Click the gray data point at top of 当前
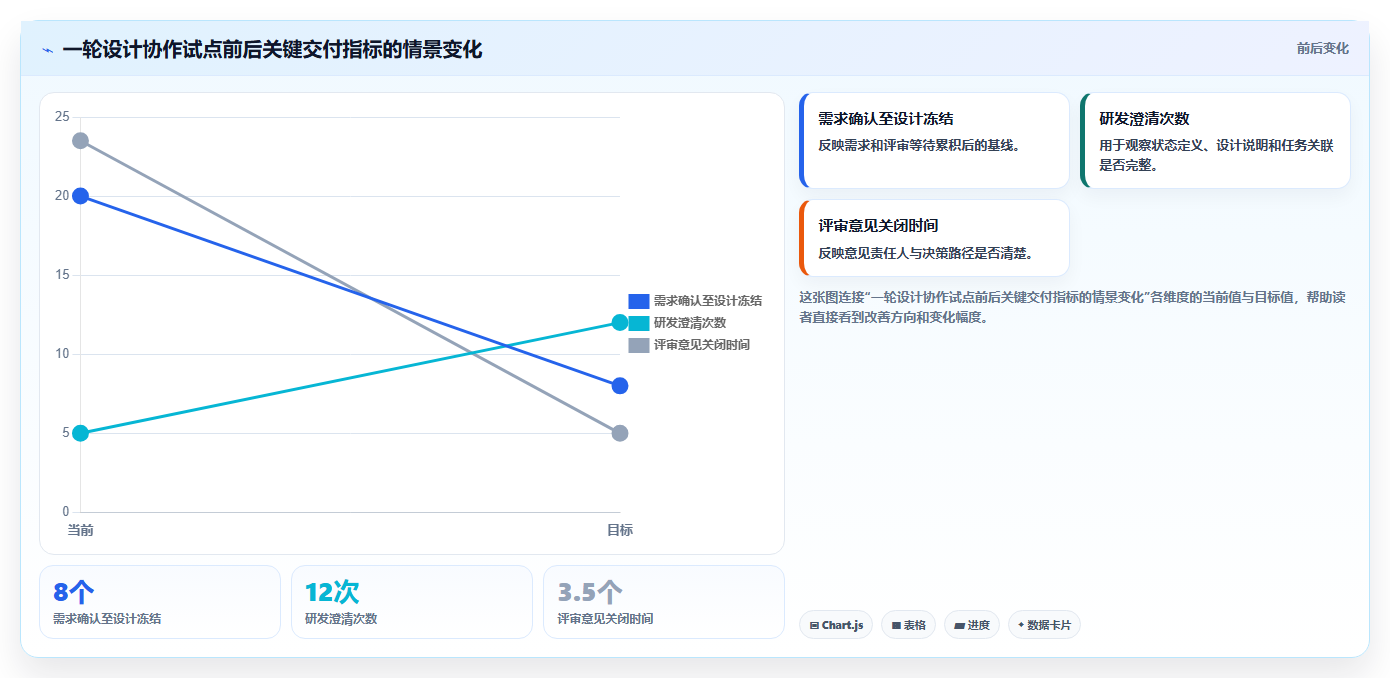Viewport: 1390px width, 678px height. (80, 141)
